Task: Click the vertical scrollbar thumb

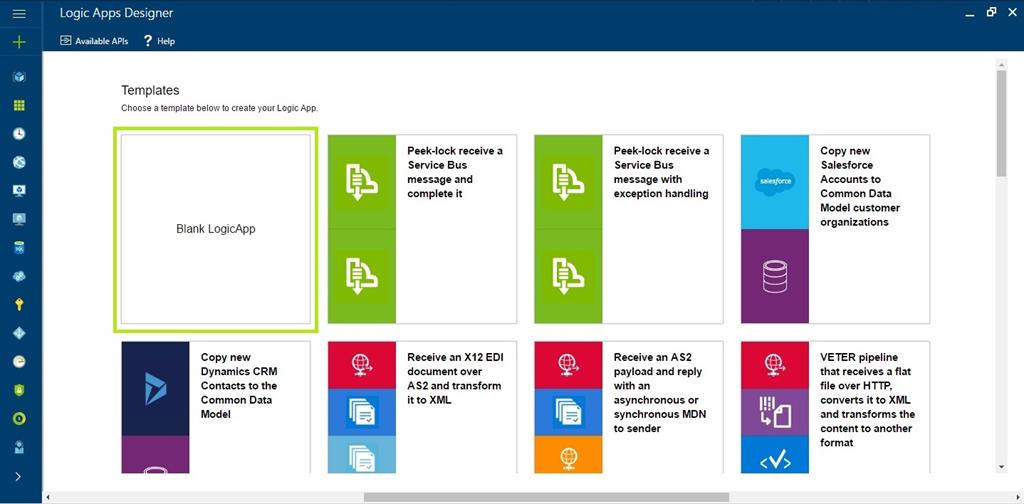Action: click(x=1001, y=123)
